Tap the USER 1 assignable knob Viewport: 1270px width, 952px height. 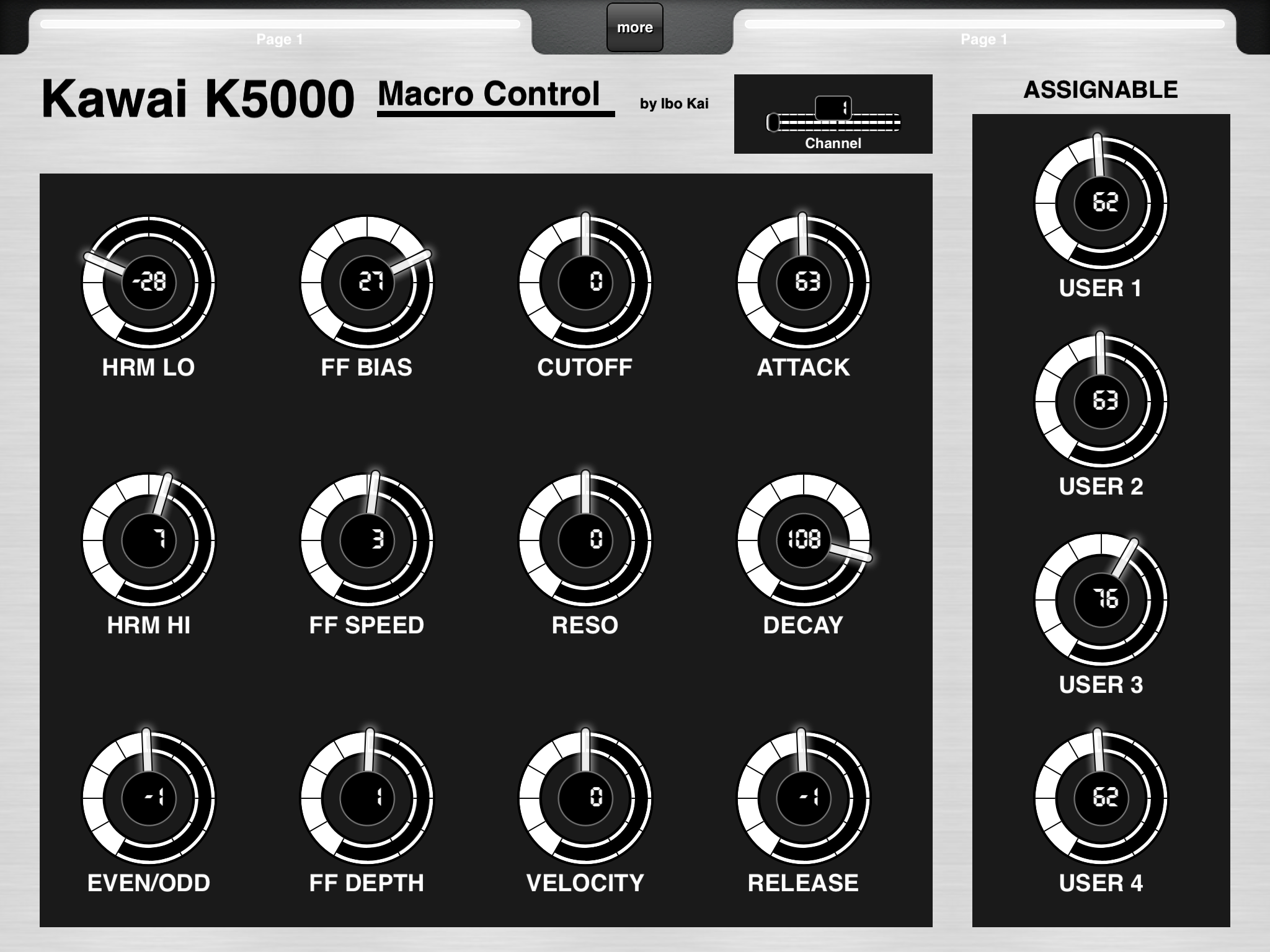pos(1101,203)
